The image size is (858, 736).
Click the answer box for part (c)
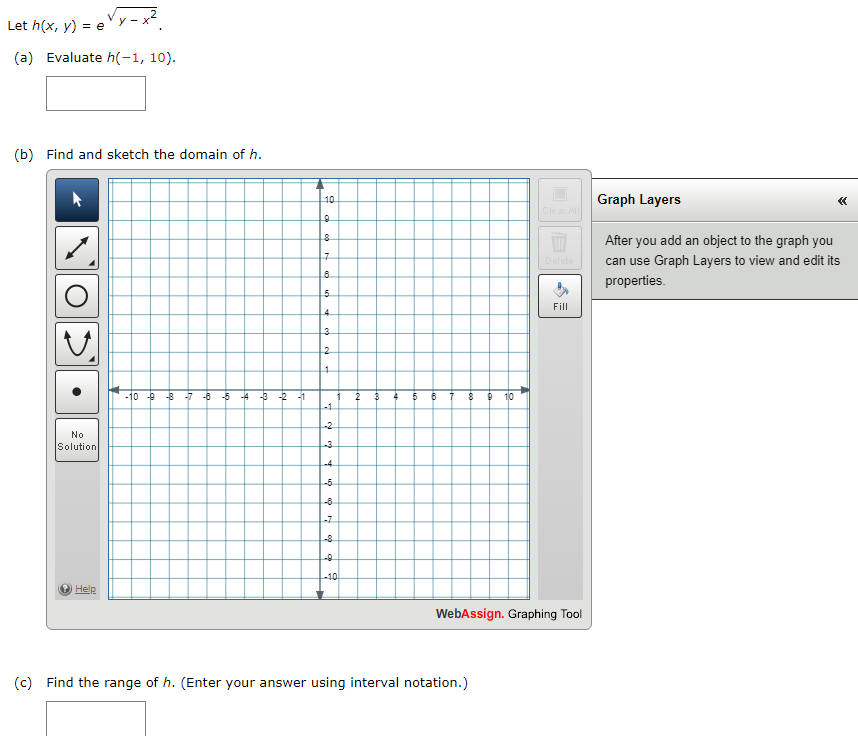pyautogui.click(x=95, y=719)
